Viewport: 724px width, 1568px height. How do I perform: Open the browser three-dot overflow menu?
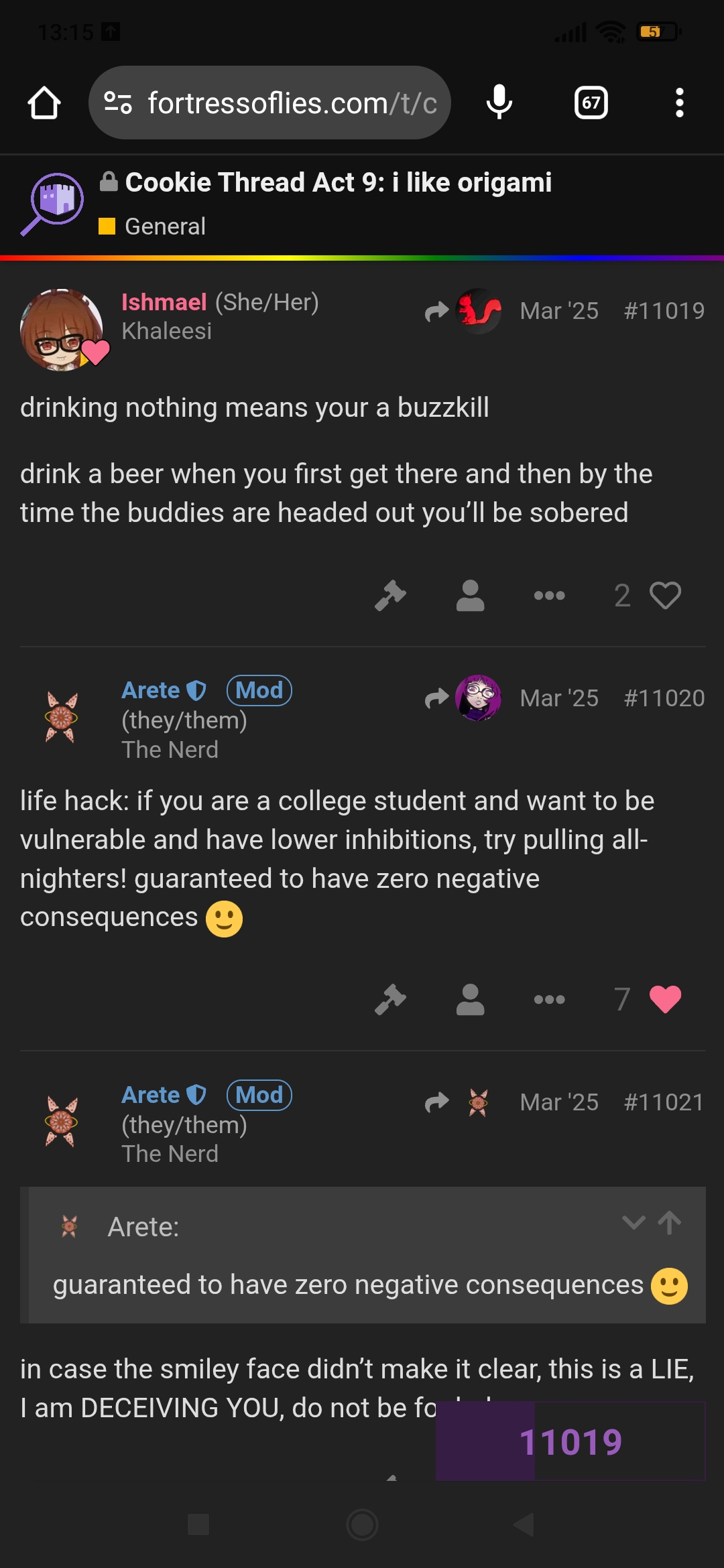[x=679, y=103]
